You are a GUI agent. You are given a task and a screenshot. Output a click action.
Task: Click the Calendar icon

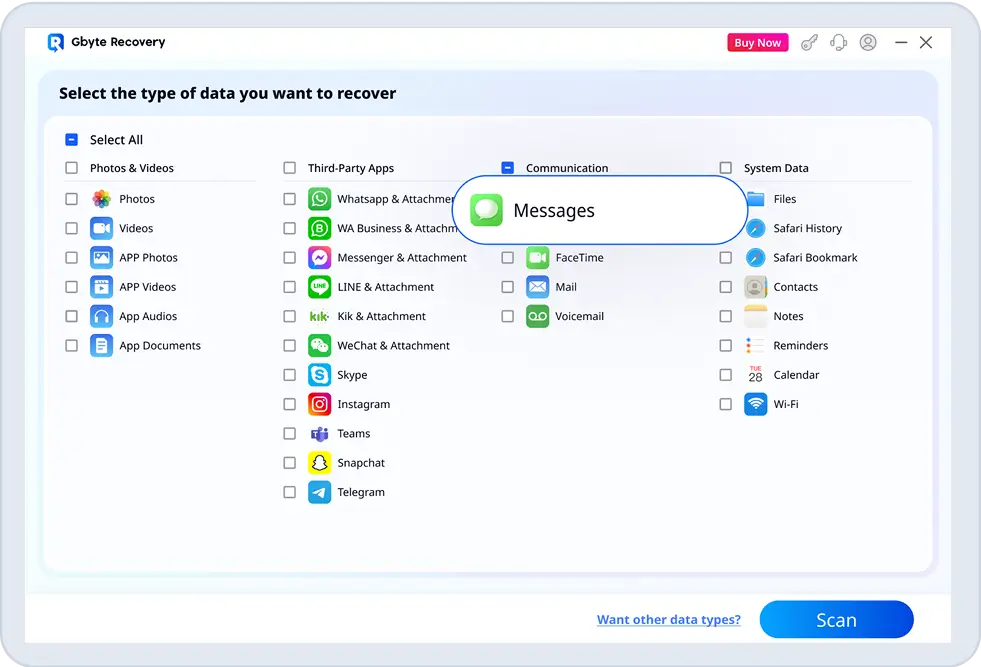coord(756,375)
